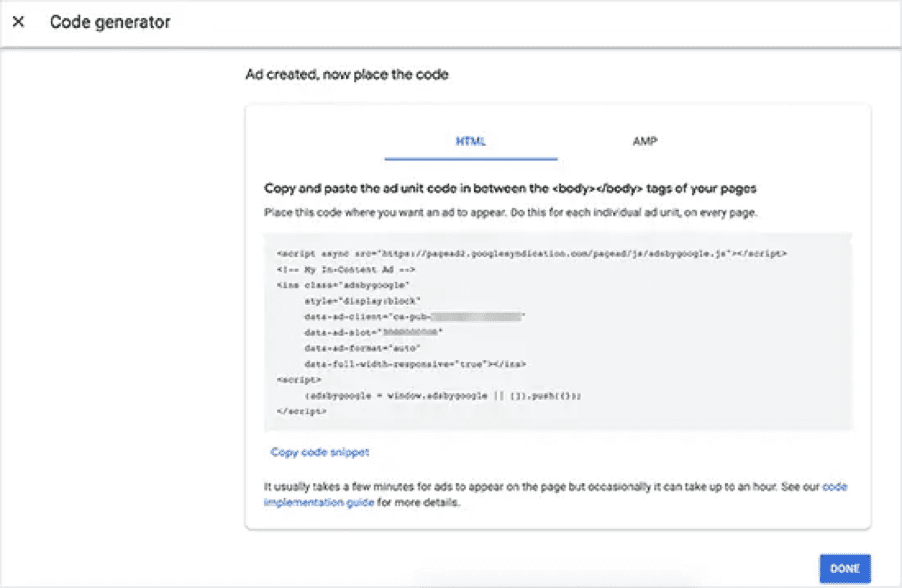The image size is (902, 588).
Task: Click the Copy code snippet link
Action: coord(320,452)
